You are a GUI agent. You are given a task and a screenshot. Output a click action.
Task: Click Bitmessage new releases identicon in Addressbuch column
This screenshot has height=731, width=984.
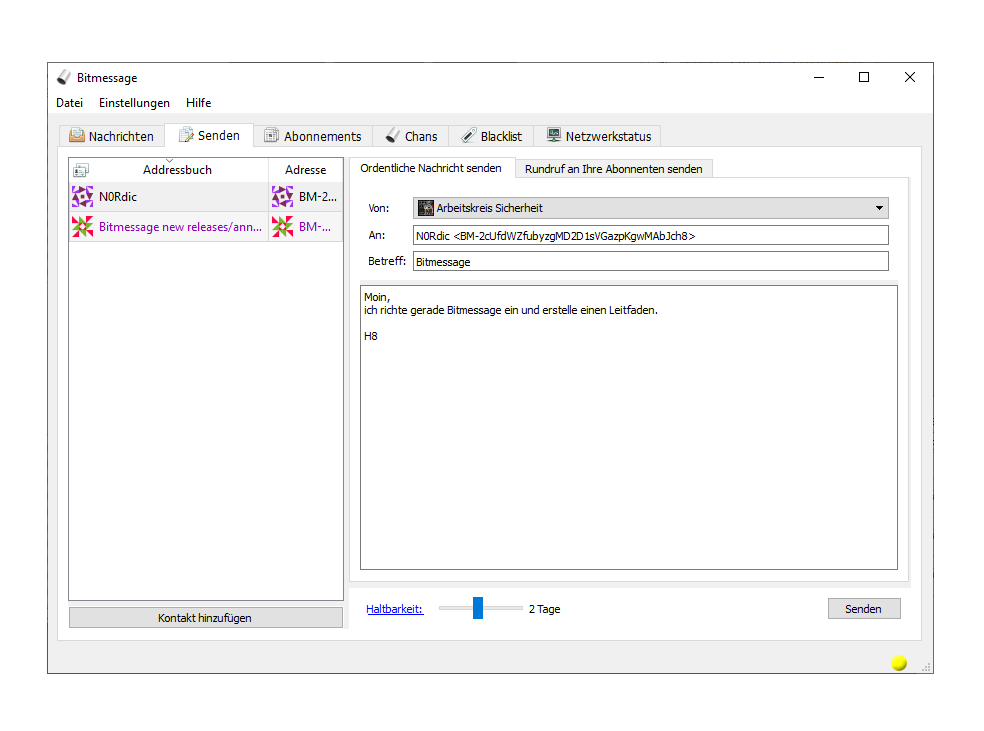coord(82,227)
